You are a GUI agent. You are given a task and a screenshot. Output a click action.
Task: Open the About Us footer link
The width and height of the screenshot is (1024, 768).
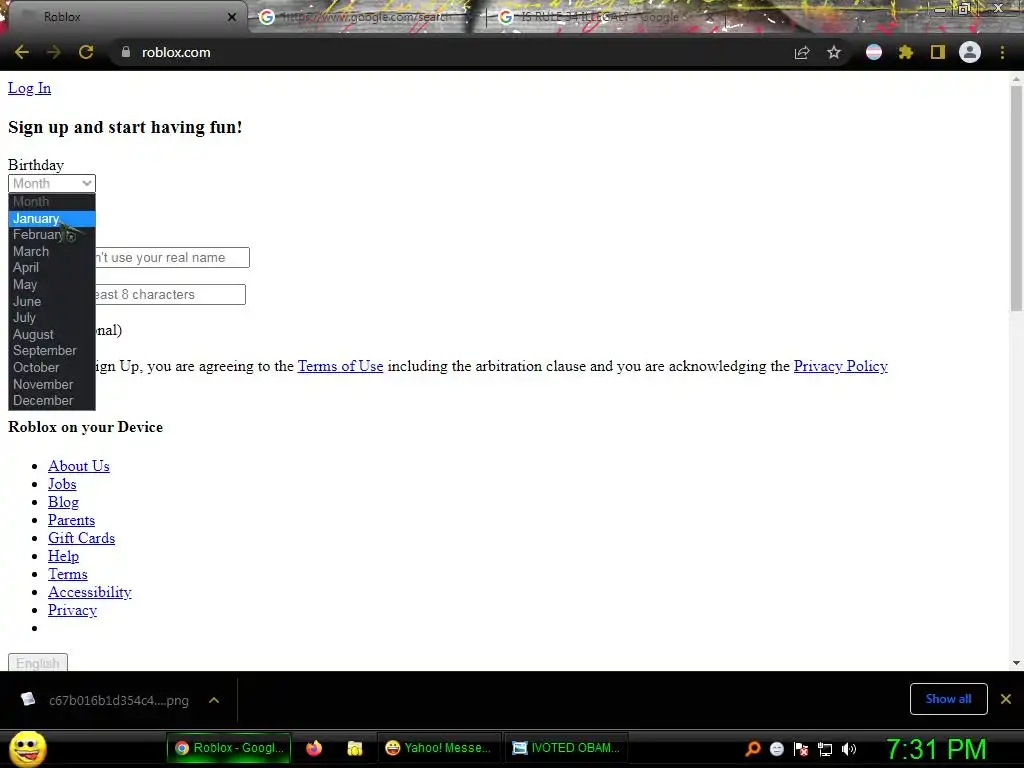tap(78, 466)
